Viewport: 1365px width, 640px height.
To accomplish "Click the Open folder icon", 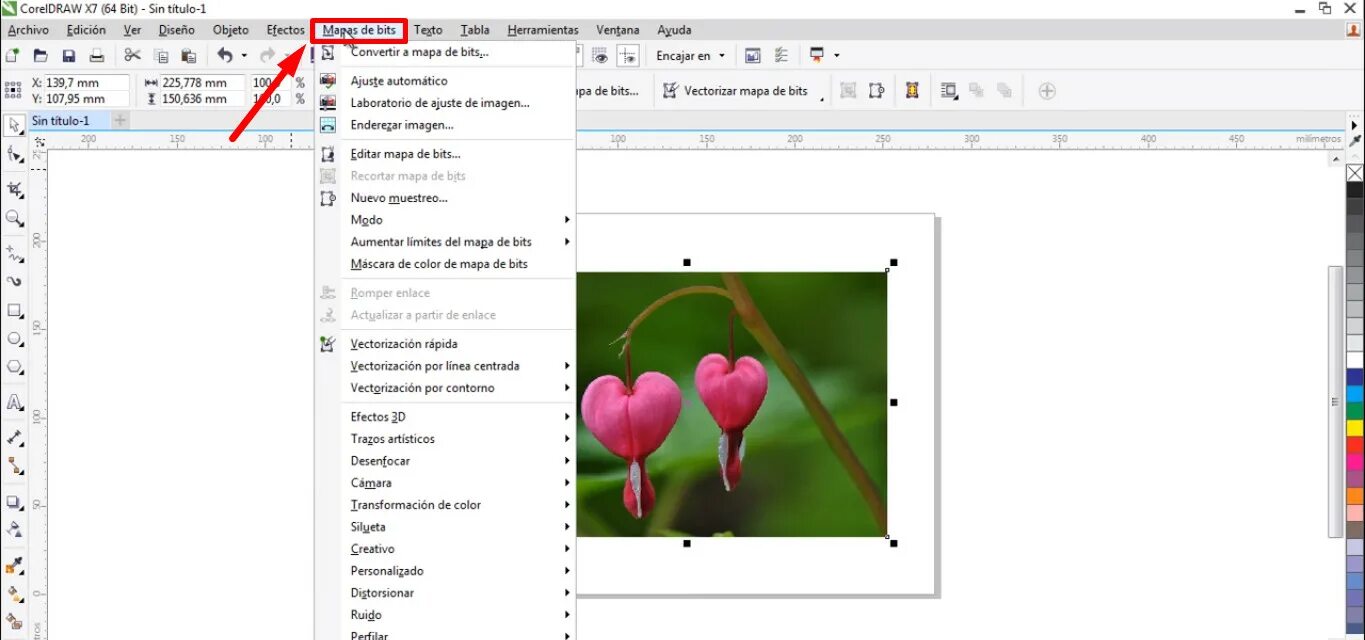I will click(41, 56).
